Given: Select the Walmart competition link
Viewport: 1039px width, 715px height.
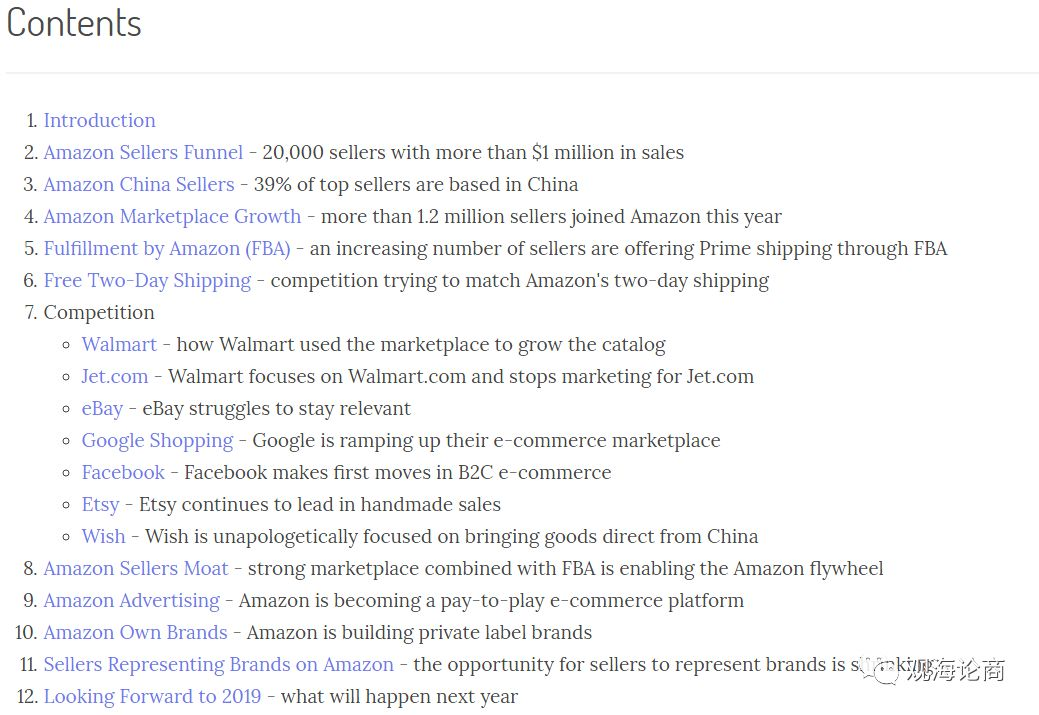Looking at the screenshot, I should coord(119,345).
